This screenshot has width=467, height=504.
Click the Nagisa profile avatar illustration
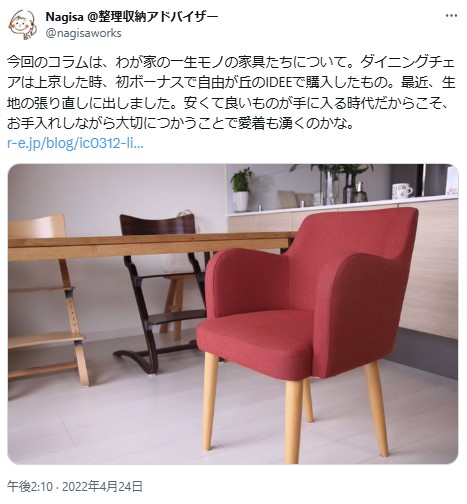point(22,25)
